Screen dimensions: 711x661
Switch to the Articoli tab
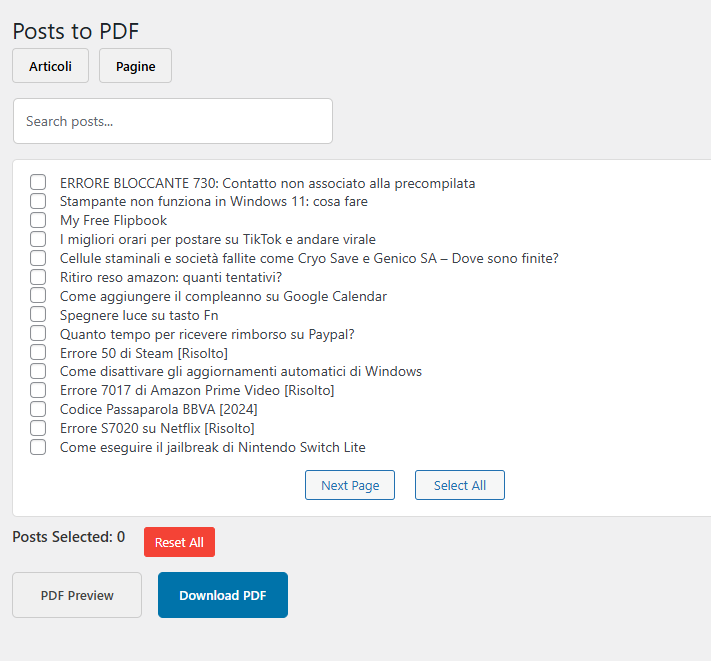point(50,66)
